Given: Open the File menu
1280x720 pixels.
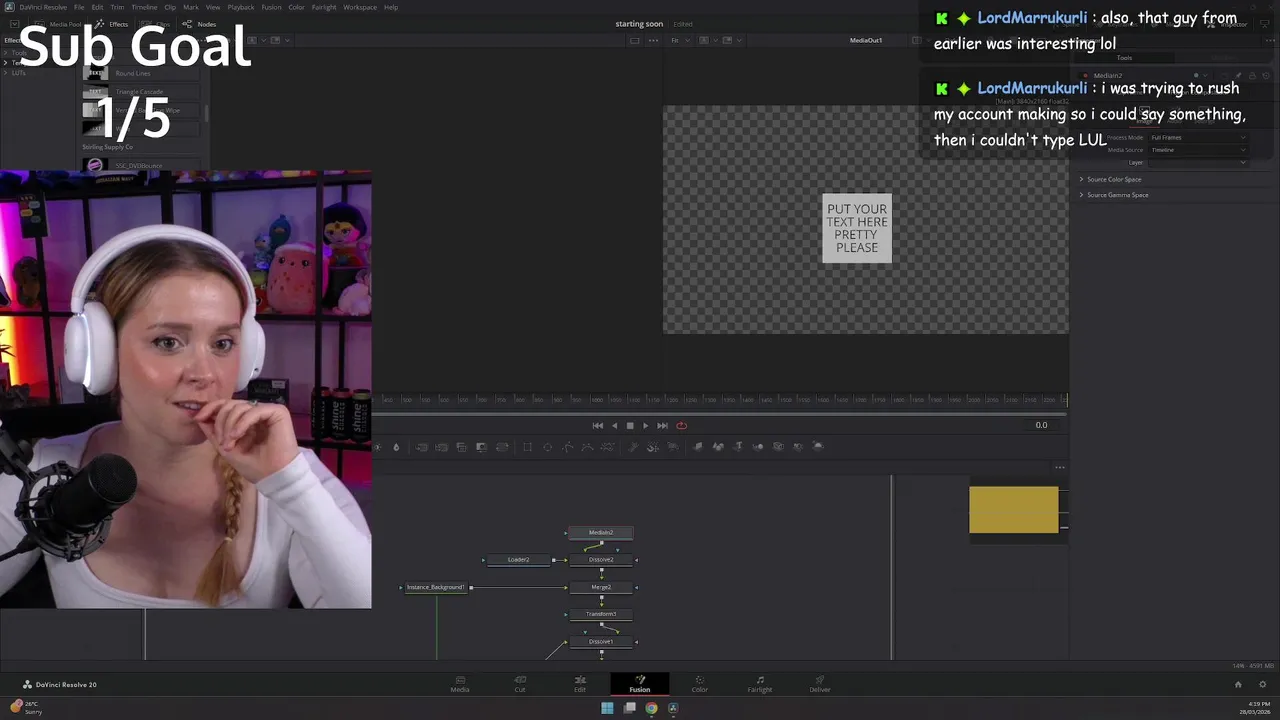Looking at the screenshot, I should (x=79, y=7).
